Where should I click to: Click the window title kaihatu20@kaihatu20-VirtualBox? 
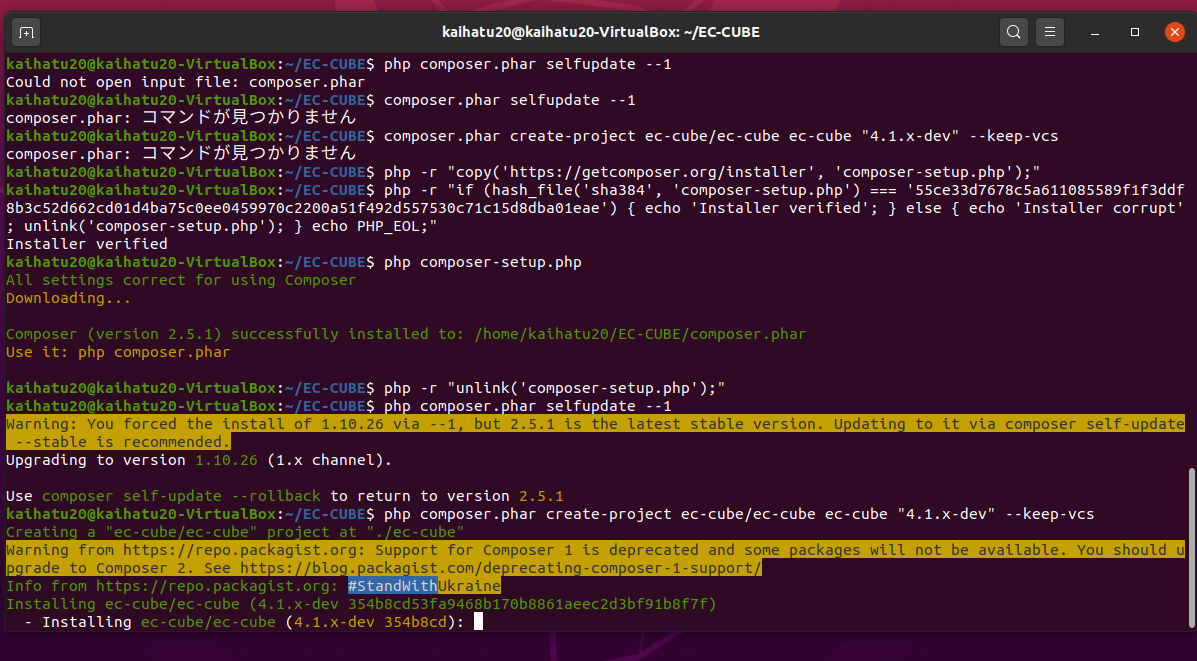click(x=601, y=32)
